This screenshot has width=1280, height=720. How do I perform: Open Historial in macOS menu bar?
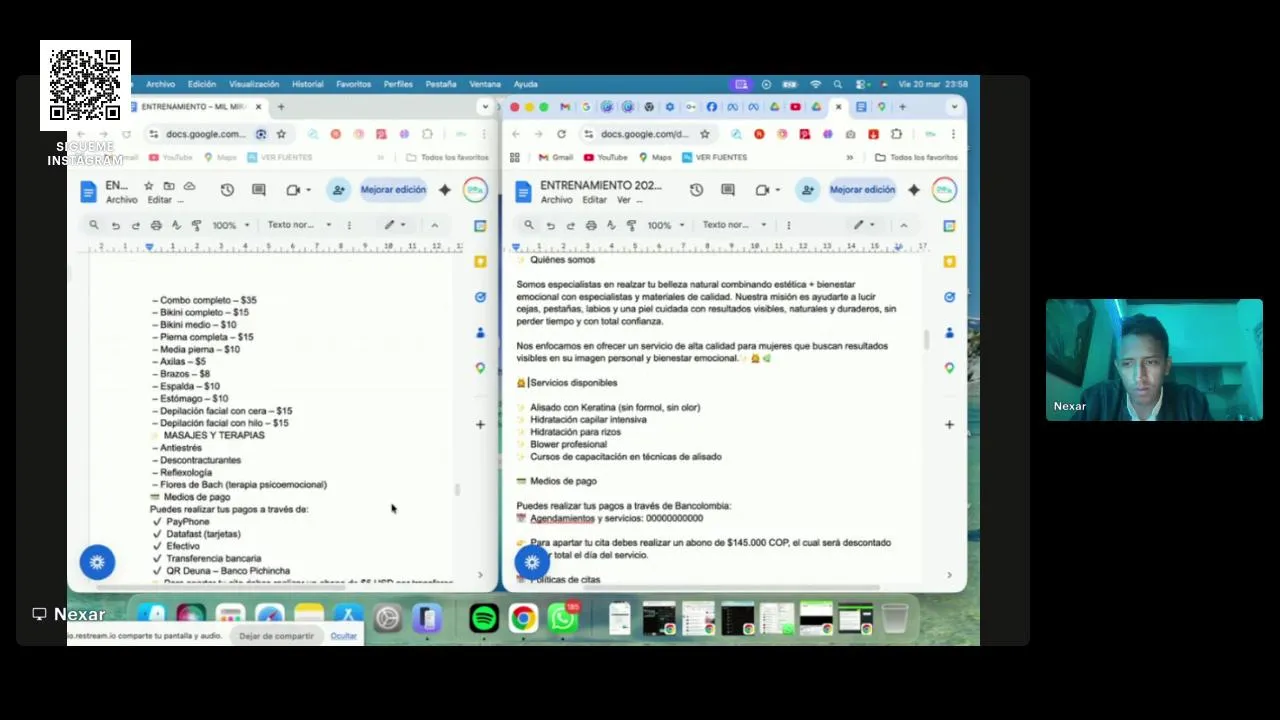[307, 84]
